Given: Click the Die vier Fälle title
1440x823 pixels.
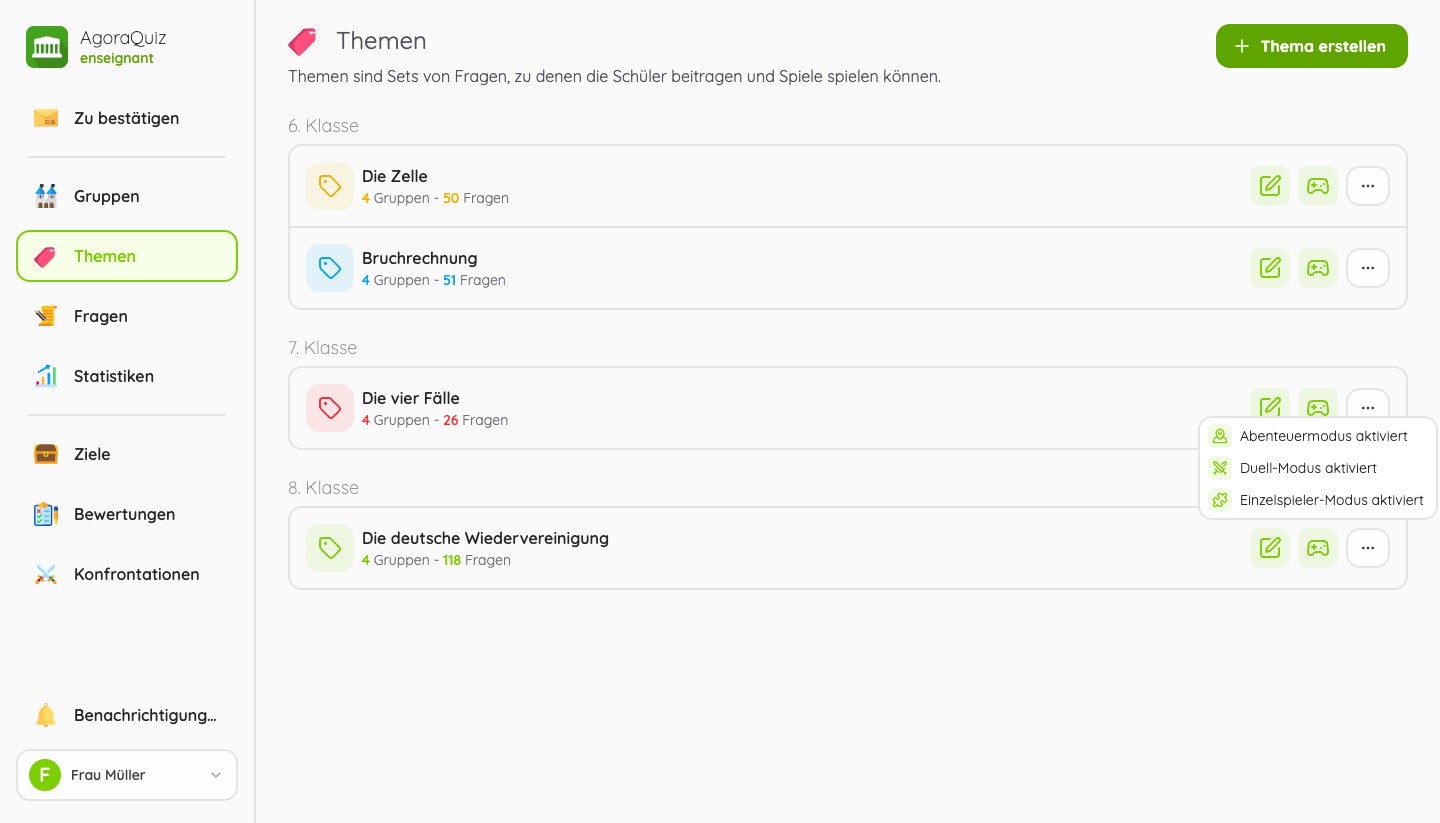Looking at the screenshot, I should 411,398.
